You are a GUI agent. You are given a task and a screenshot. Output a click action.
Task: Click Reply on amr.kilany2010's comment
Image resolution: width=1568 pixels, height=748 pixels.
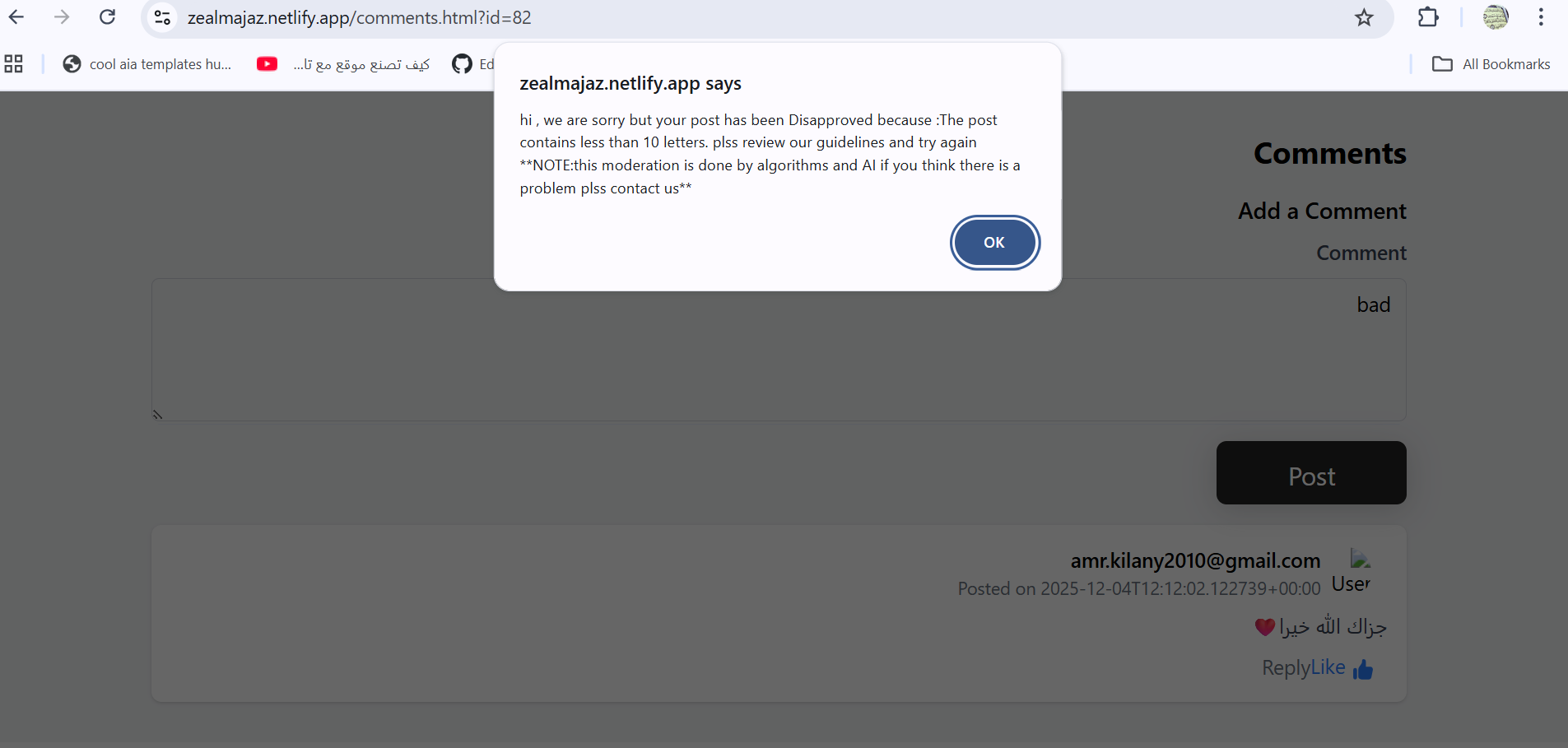click(1286, 668)
